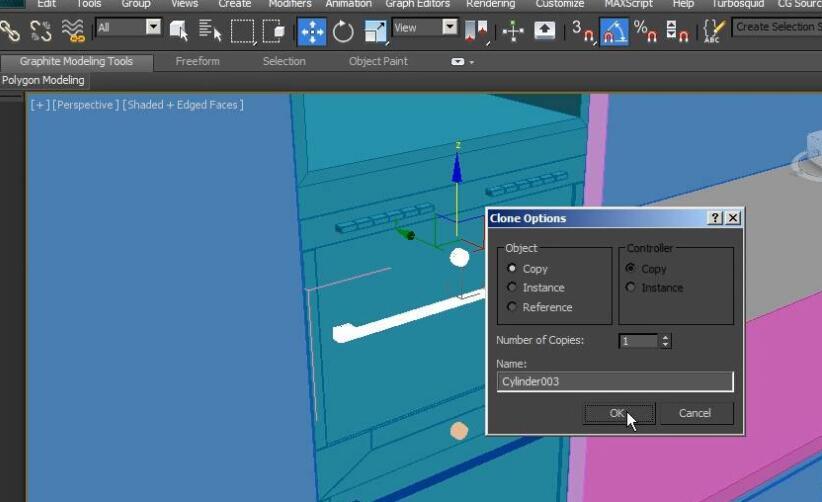Choose Reference radio option for Object
This screenshot has height=502, width=822.
(x=513, y=307)
